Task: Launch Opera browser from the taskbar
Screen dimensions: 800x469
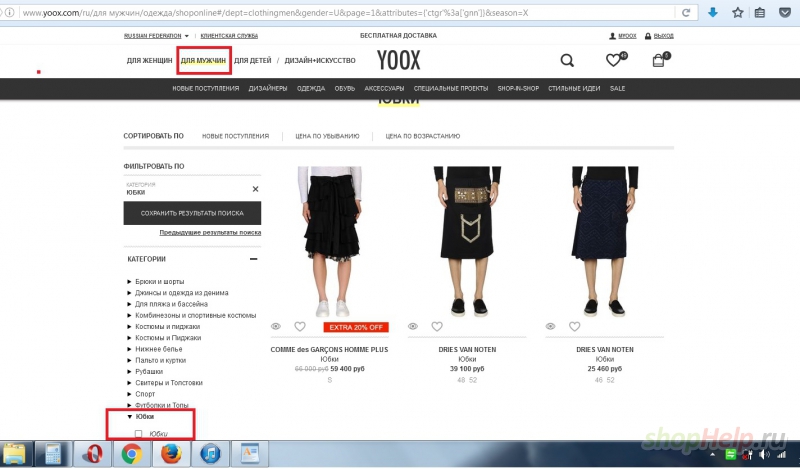Action: [92, 454]
